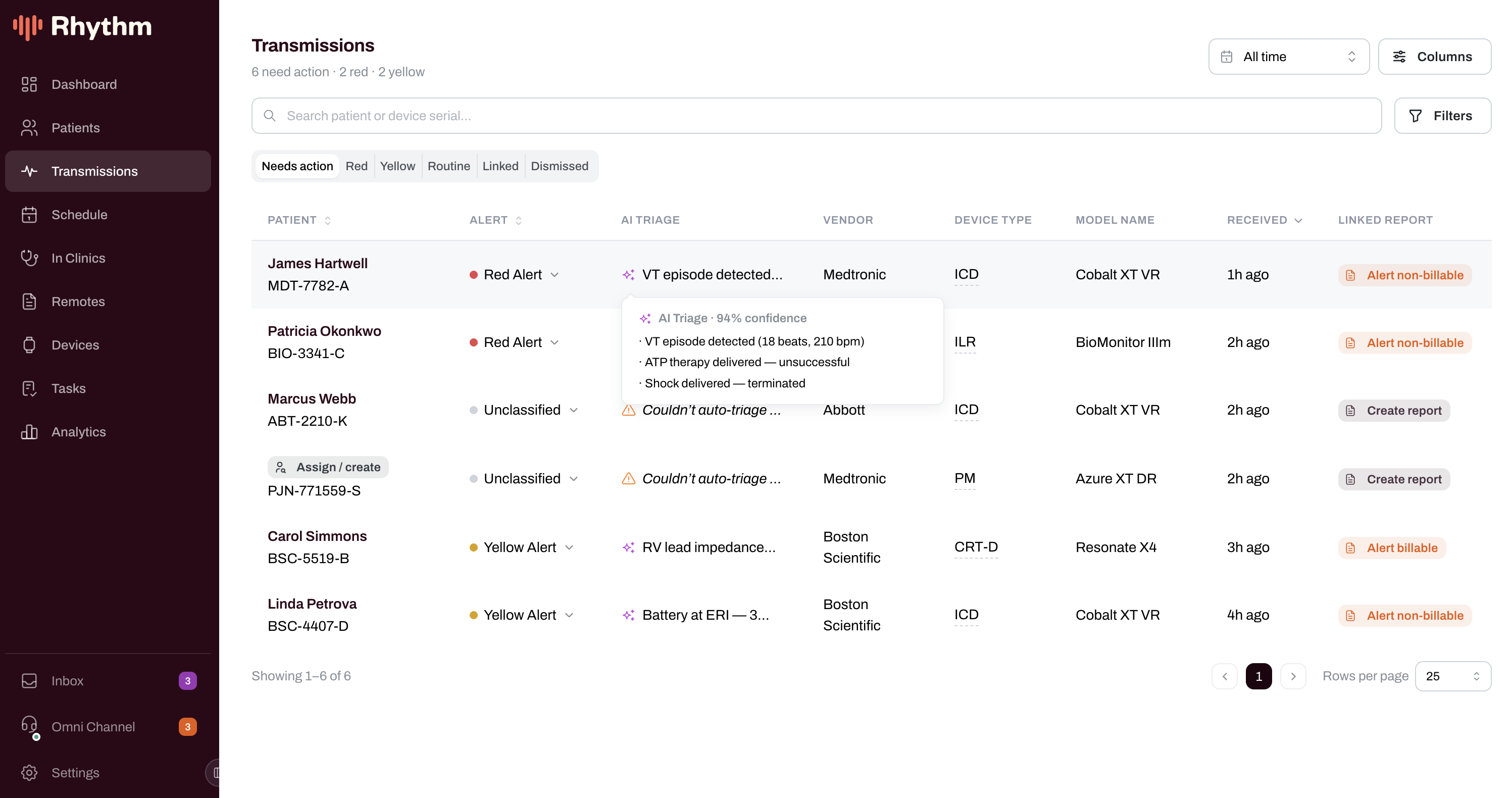
Task: Go to the previous page arrow
Action: (x=1224, y=676)
